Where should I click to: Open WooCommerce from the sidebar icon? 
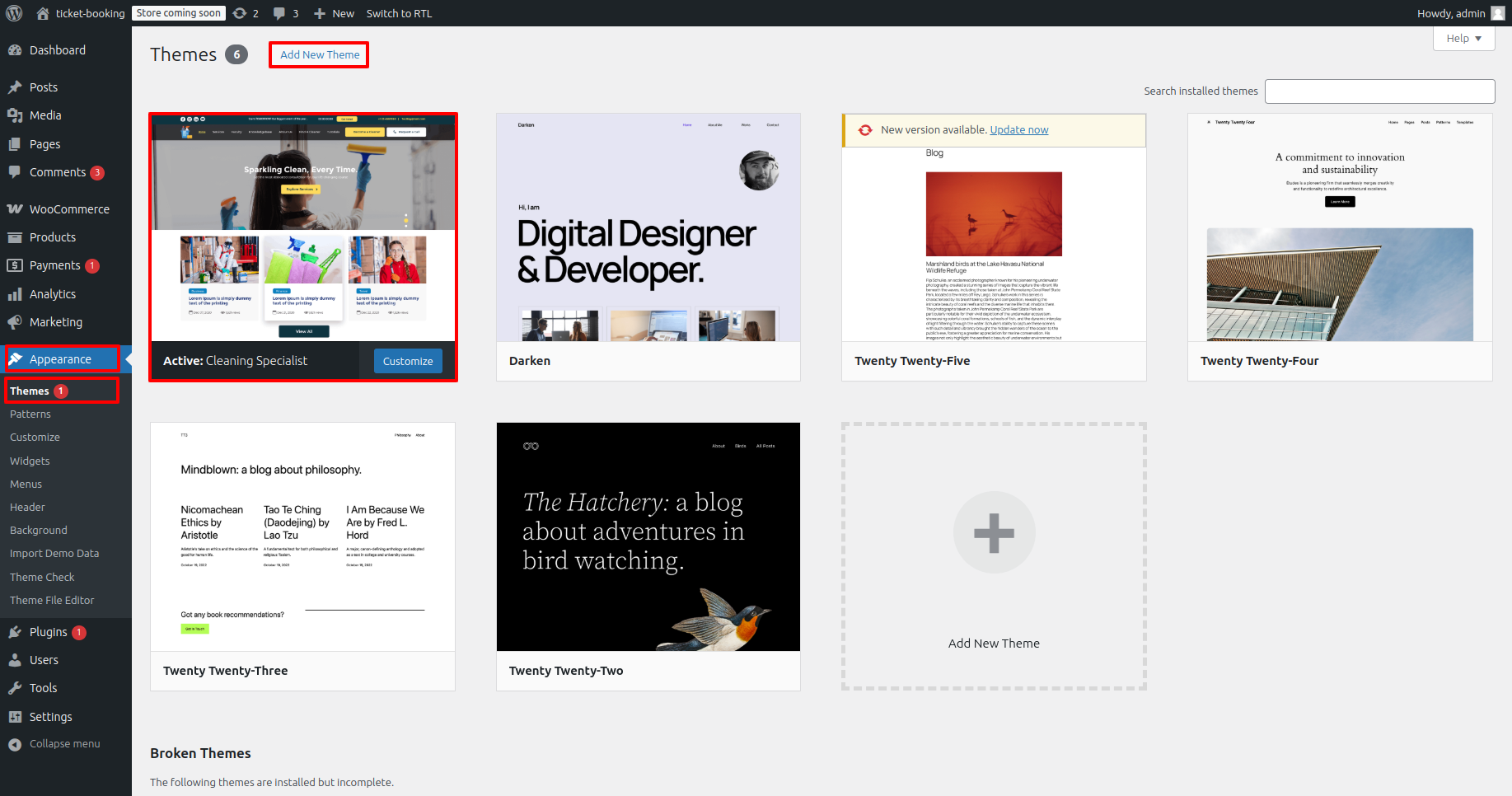[15, 209]
